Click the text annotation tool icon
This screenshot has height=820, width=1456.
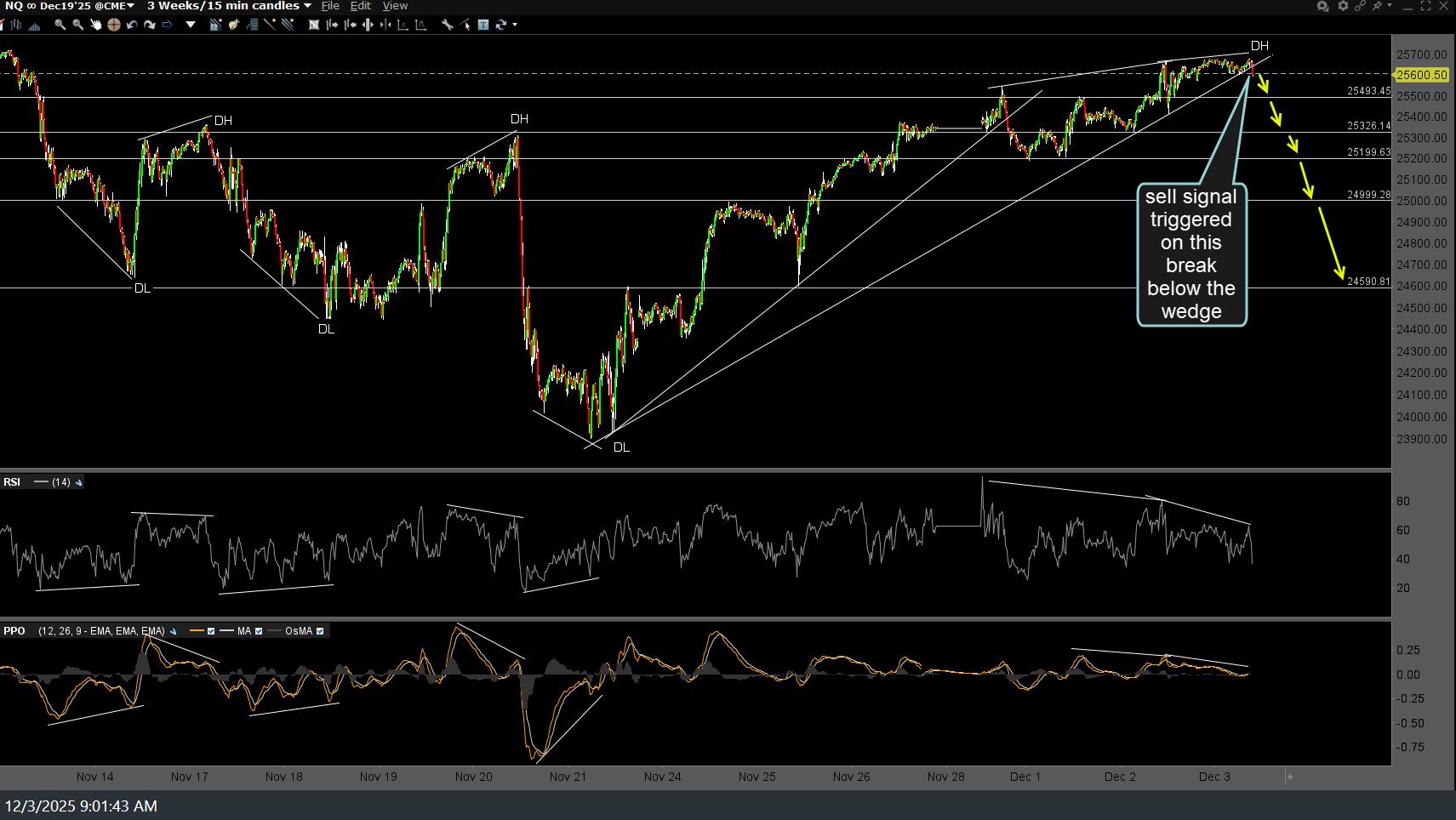coord(483,25)
